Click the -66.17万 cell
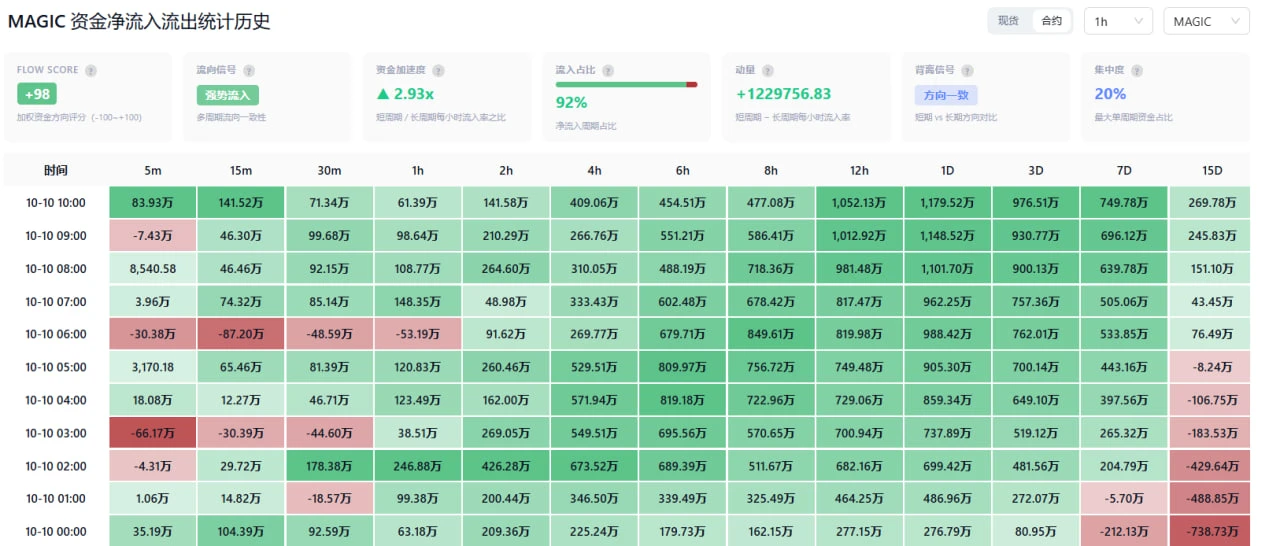1280x546 pixels. tap(152, 433)
